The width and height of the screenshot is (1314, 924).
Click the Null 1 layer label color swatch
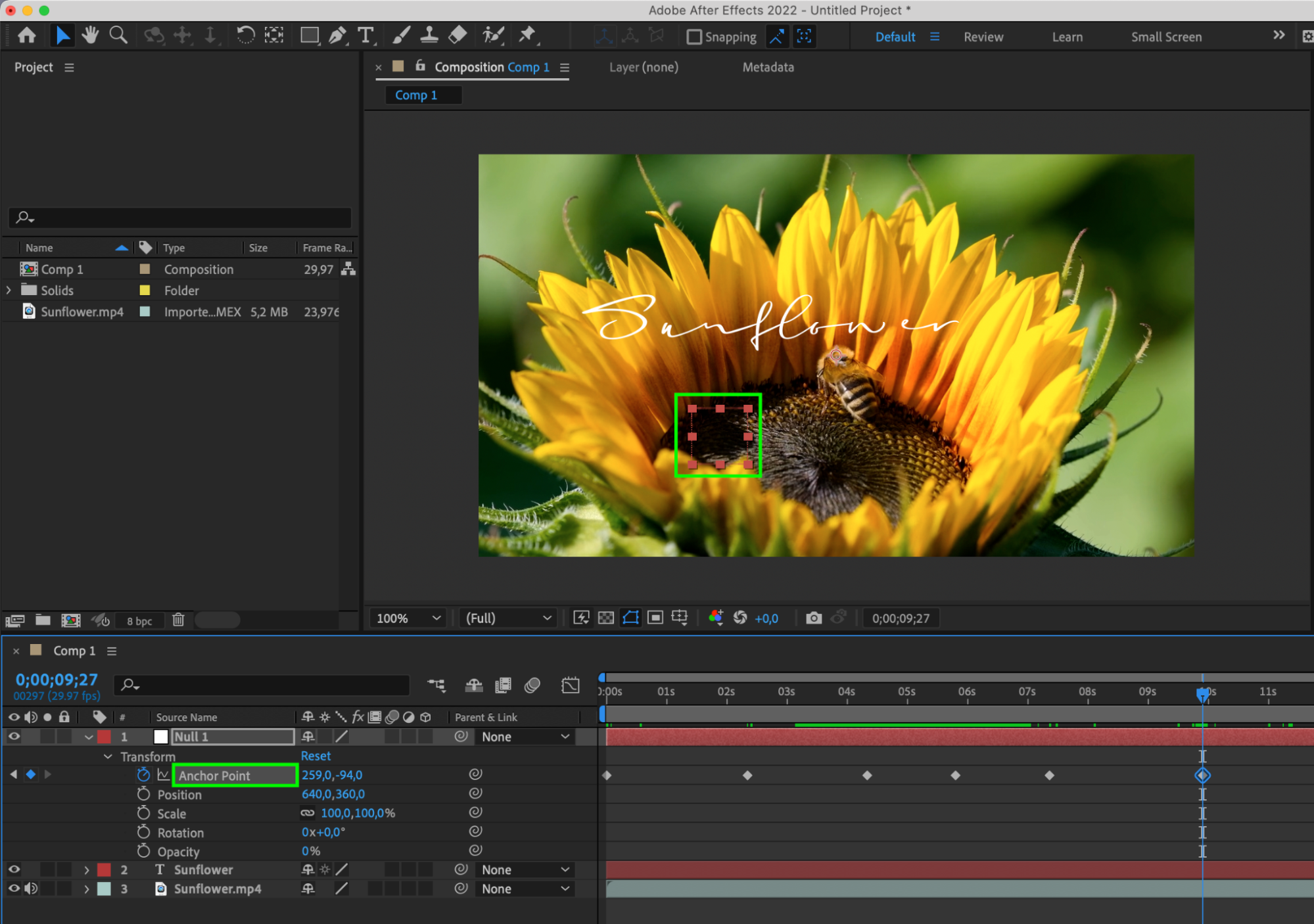click(104, 737)
